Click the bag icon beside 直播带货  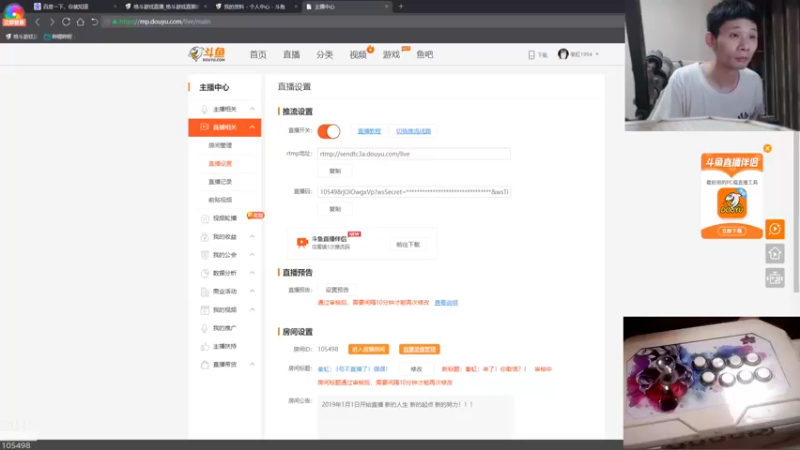205,365
